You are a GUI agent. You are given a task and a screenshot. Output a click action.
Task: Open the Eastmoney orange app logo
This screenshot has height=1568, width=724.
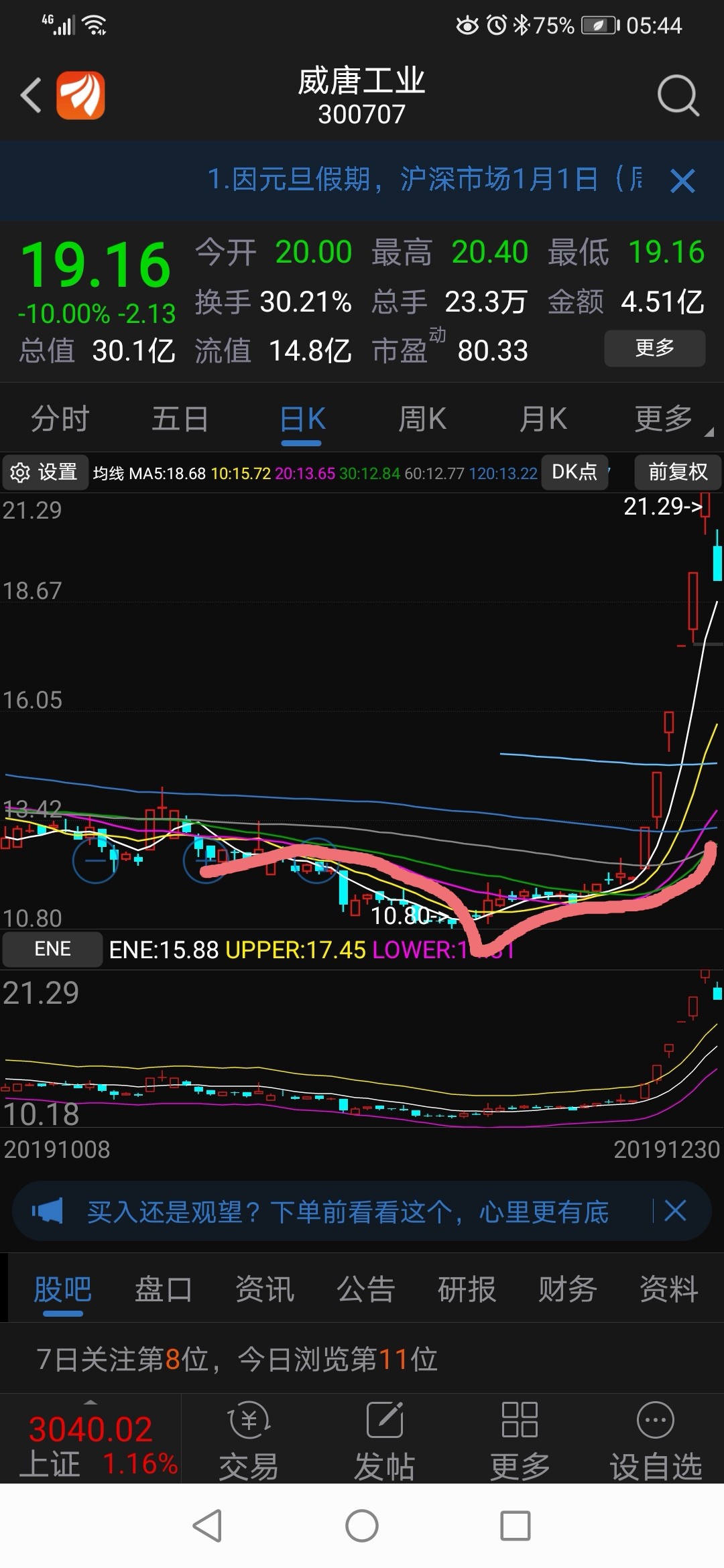point(80,95)
